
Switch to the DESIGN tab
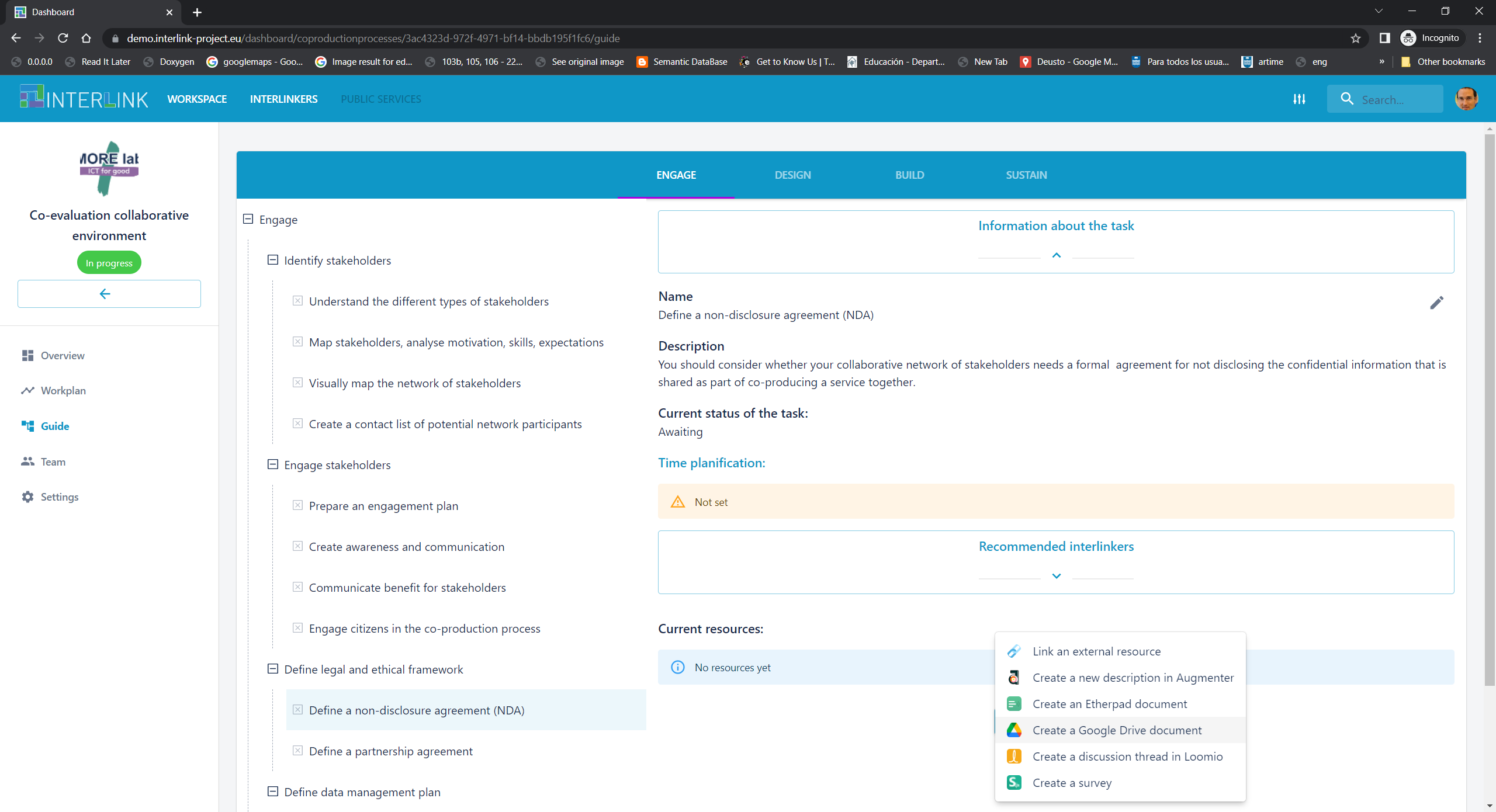click(x=793, y=174)
